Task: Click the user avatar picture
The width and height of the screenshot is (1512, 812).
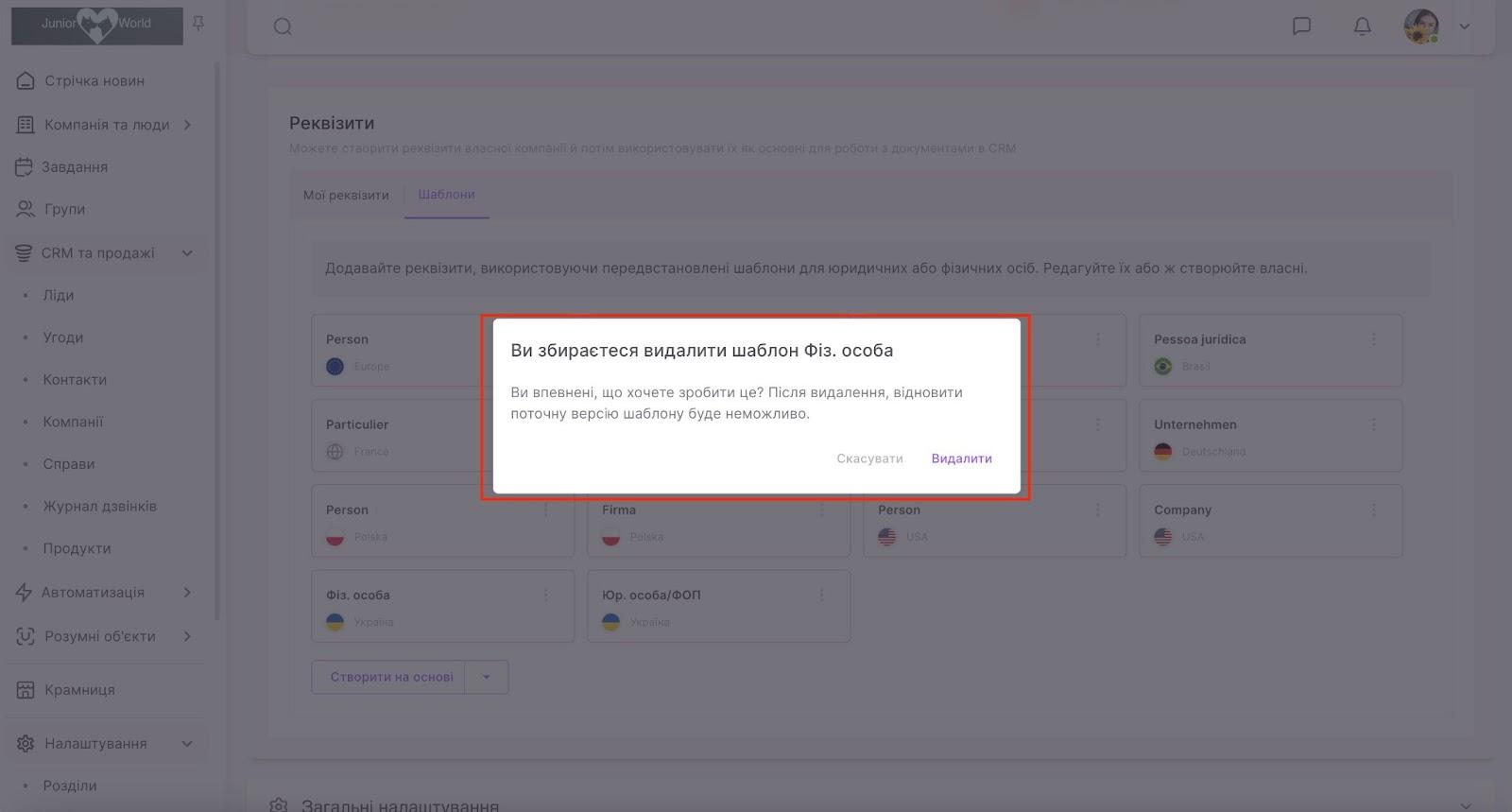Action: click(x=1421, y=26)
